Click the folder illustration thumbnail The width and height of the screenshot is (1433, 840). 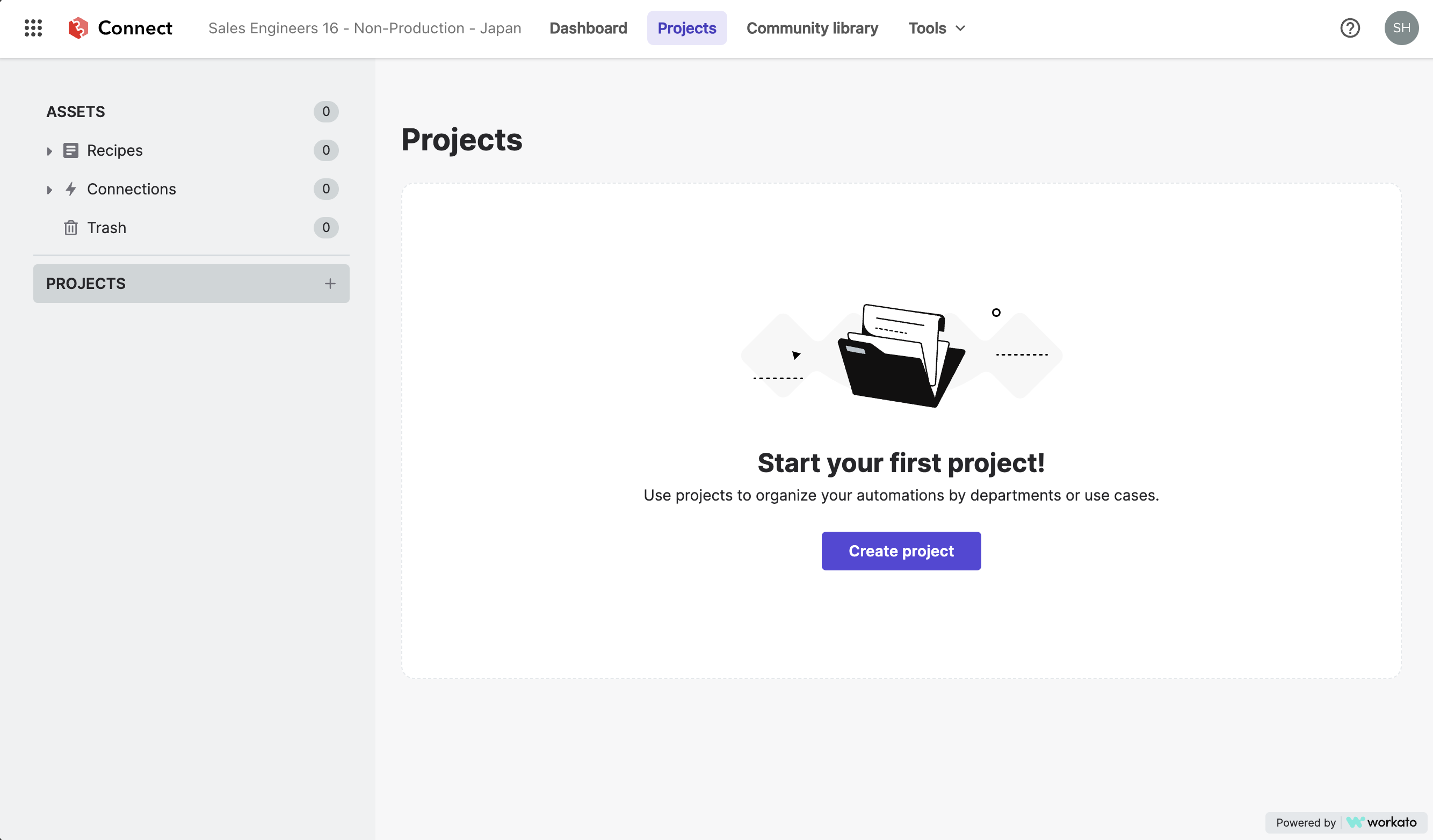coord(901,356)
